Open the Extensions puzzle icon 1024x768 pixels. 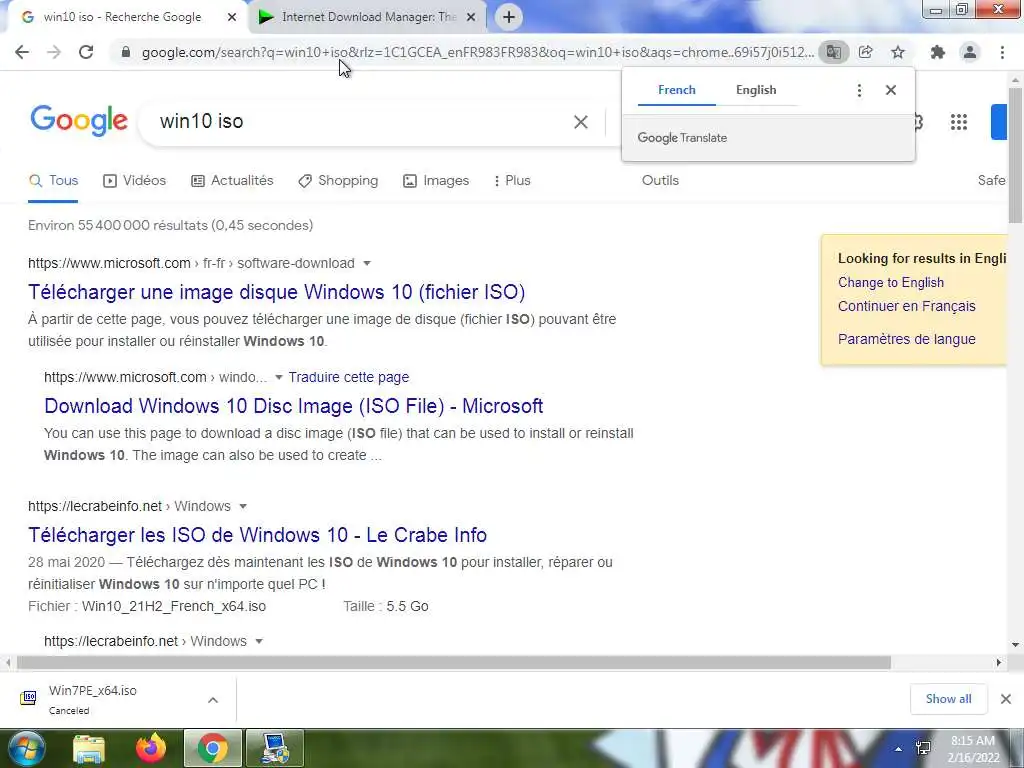(x=938, y=52)
